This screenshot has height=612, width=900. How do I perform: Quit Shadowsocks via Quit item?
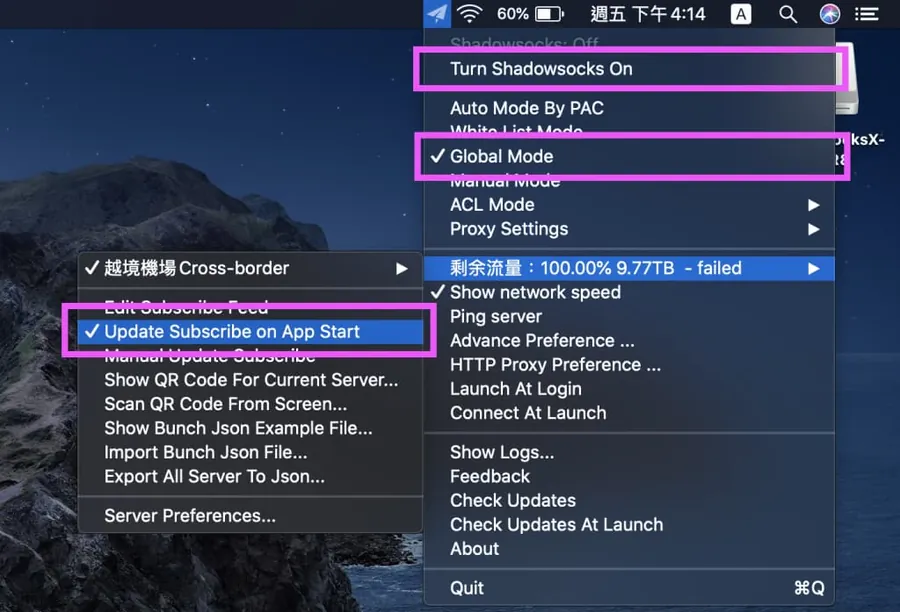tap(629, 588)
